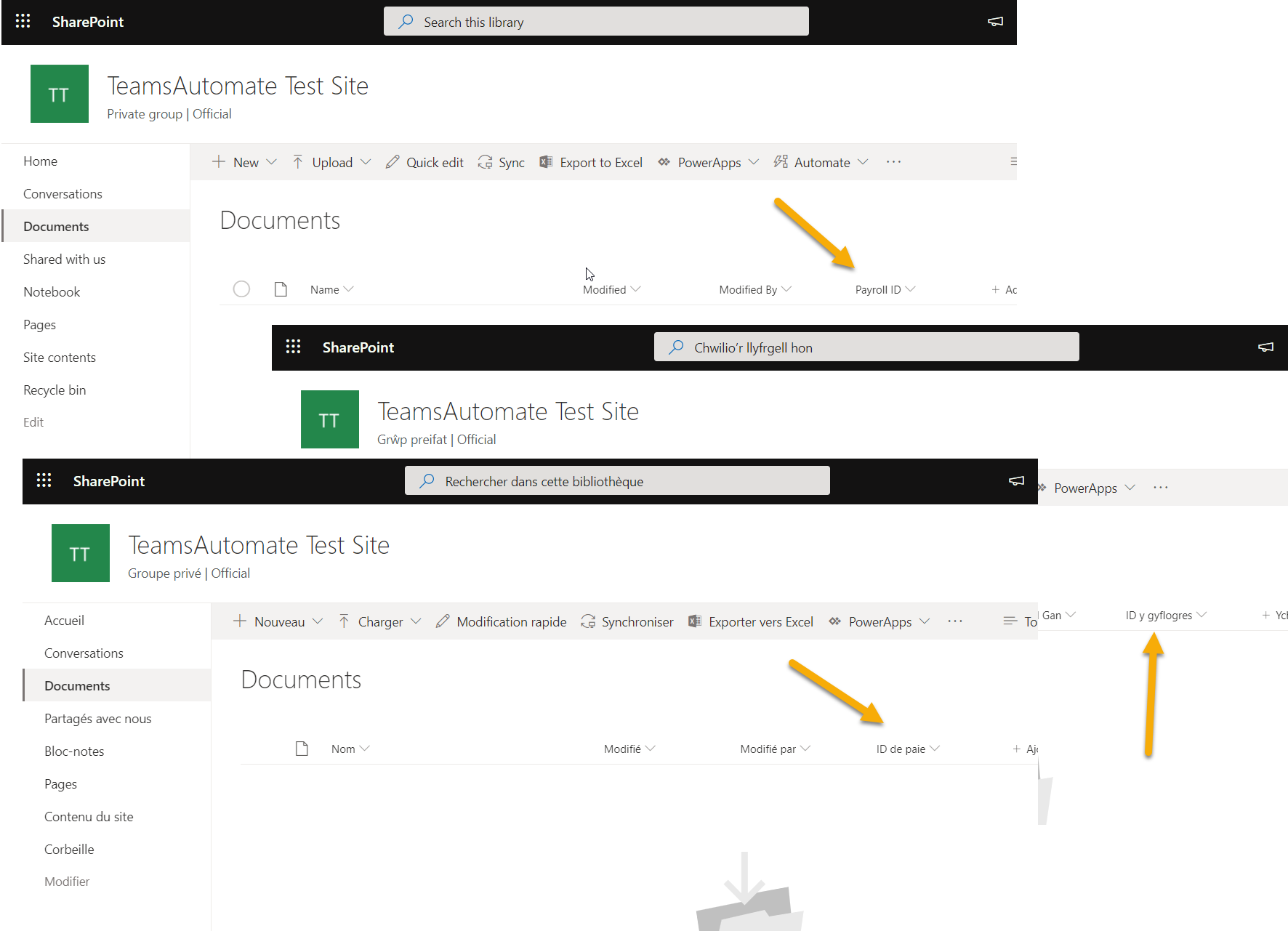Click Export to Excel
Viewport: 1288px width, 931px height.
tap(591, 162)
